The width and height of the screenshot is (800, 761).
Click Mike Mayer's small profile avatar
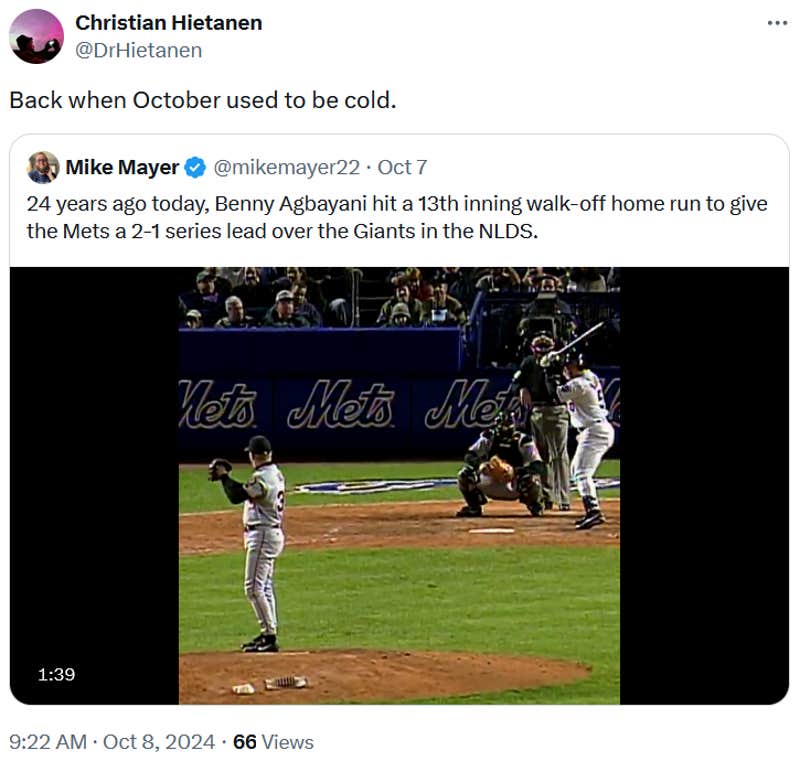click(x=43, y=167)
